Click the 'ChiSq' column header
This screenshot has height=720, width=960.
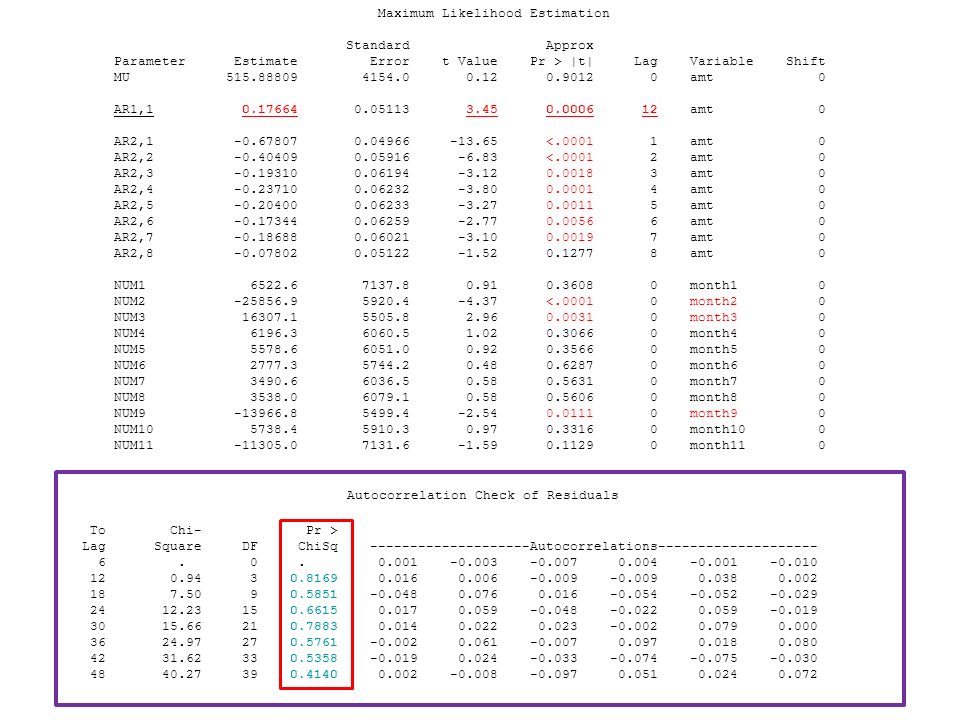[318, 546]
